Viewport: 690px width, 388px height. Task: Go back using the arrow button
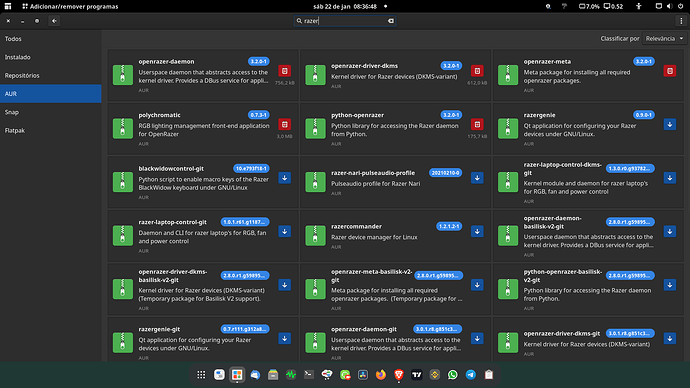(54, 21)
